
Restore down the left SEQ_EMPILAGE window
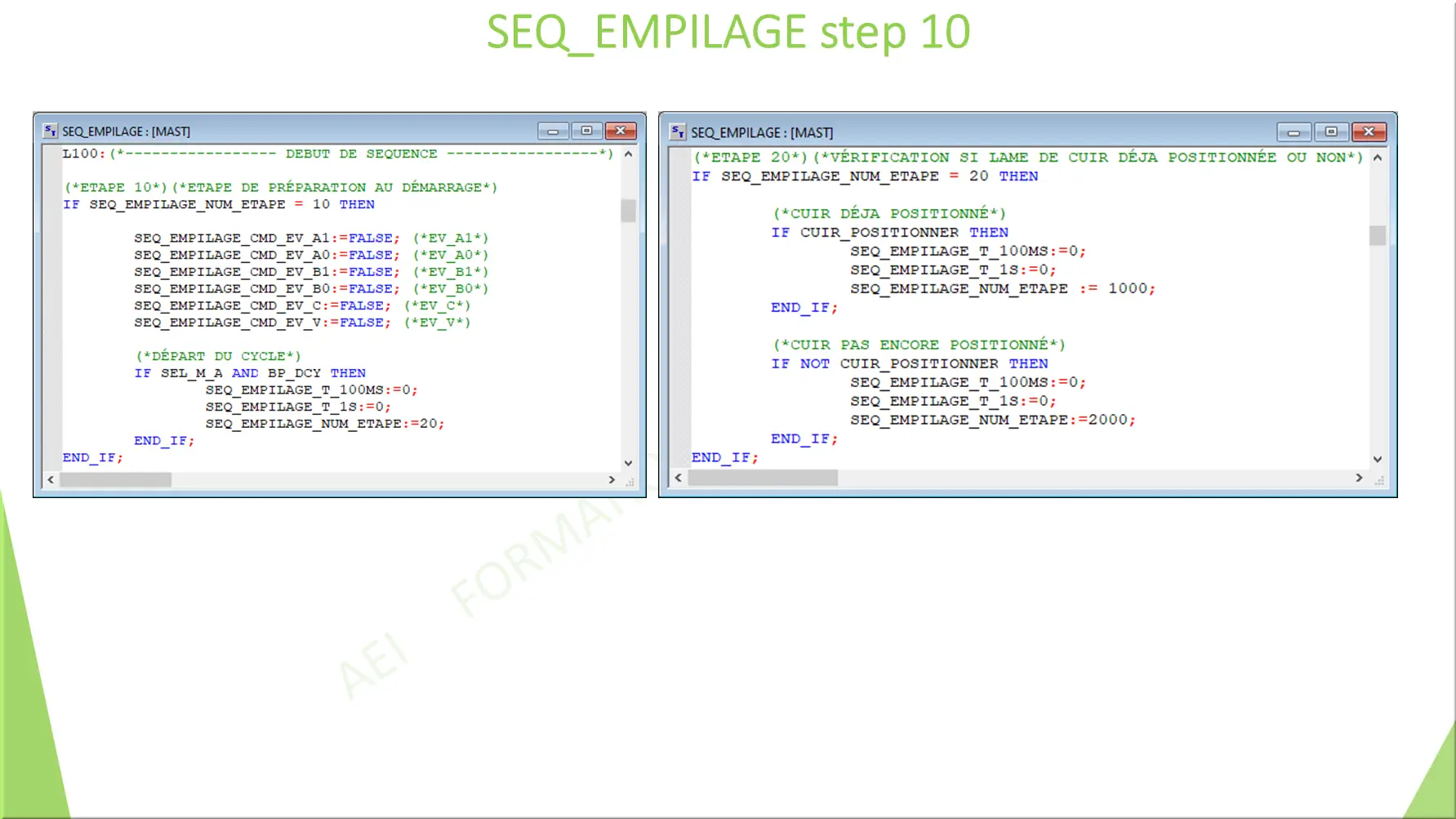click(587, 130)
